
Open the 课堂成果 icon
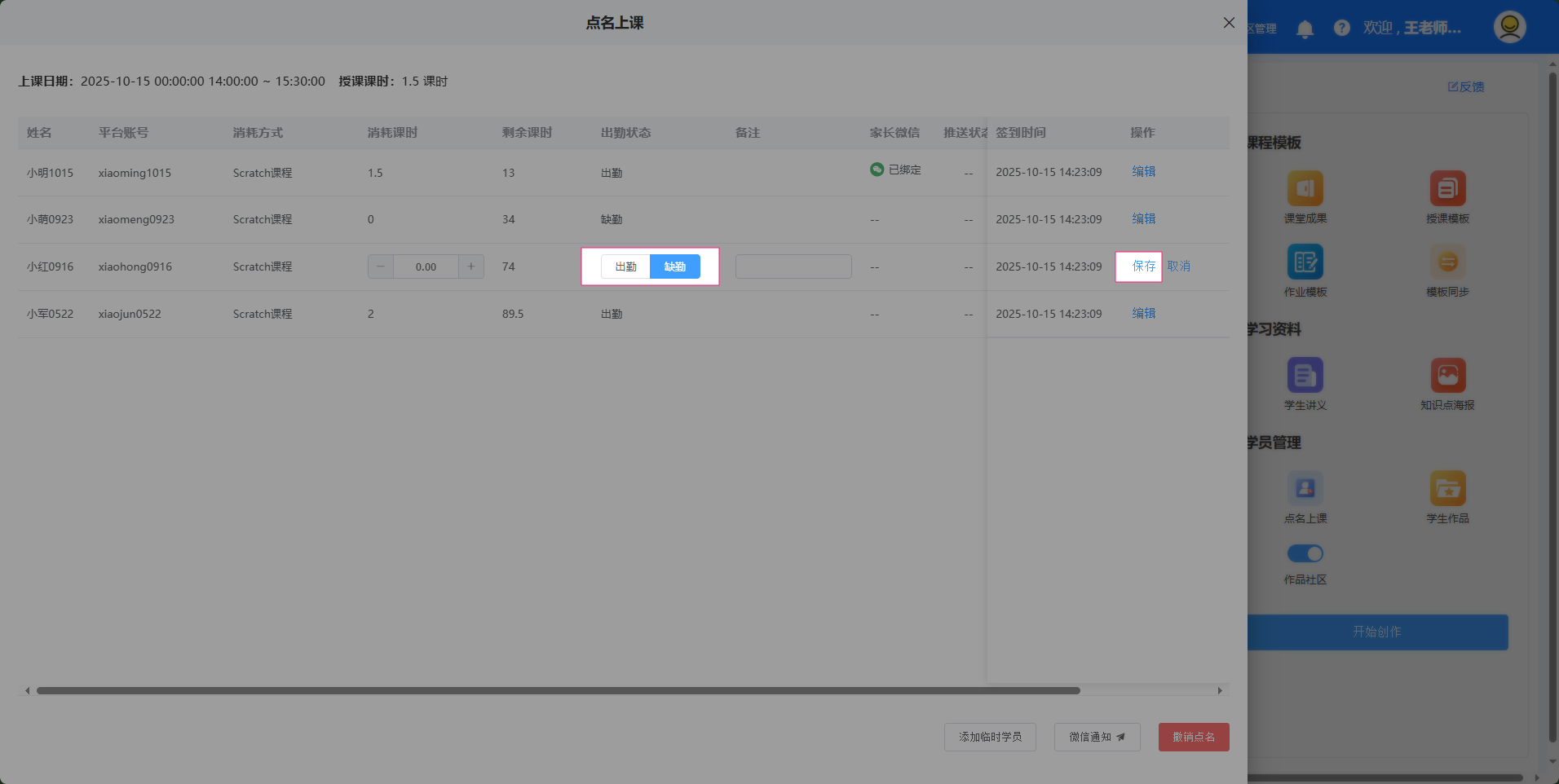[x=1305, y=189]
